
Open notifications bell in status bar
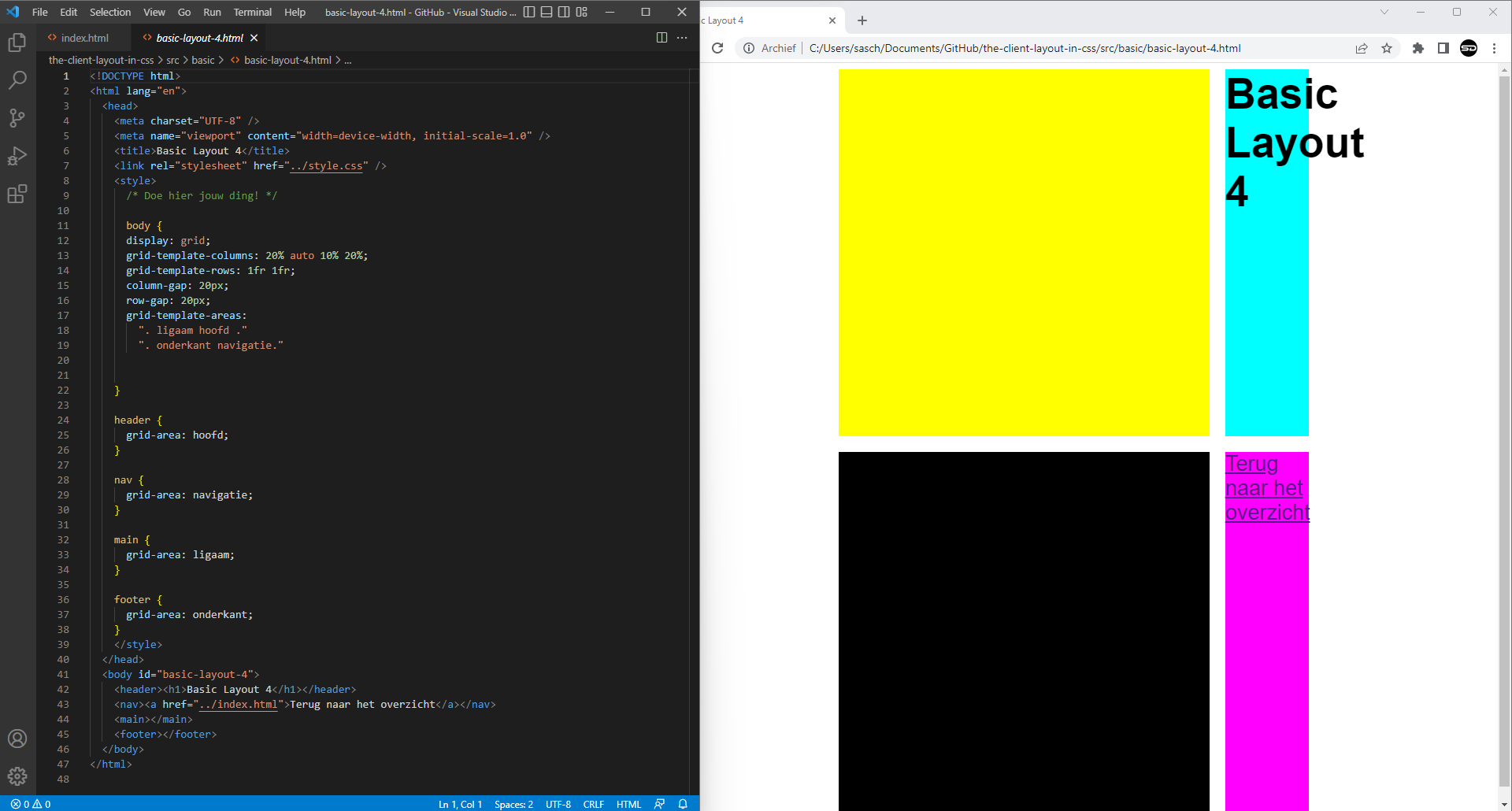[683, 804]
